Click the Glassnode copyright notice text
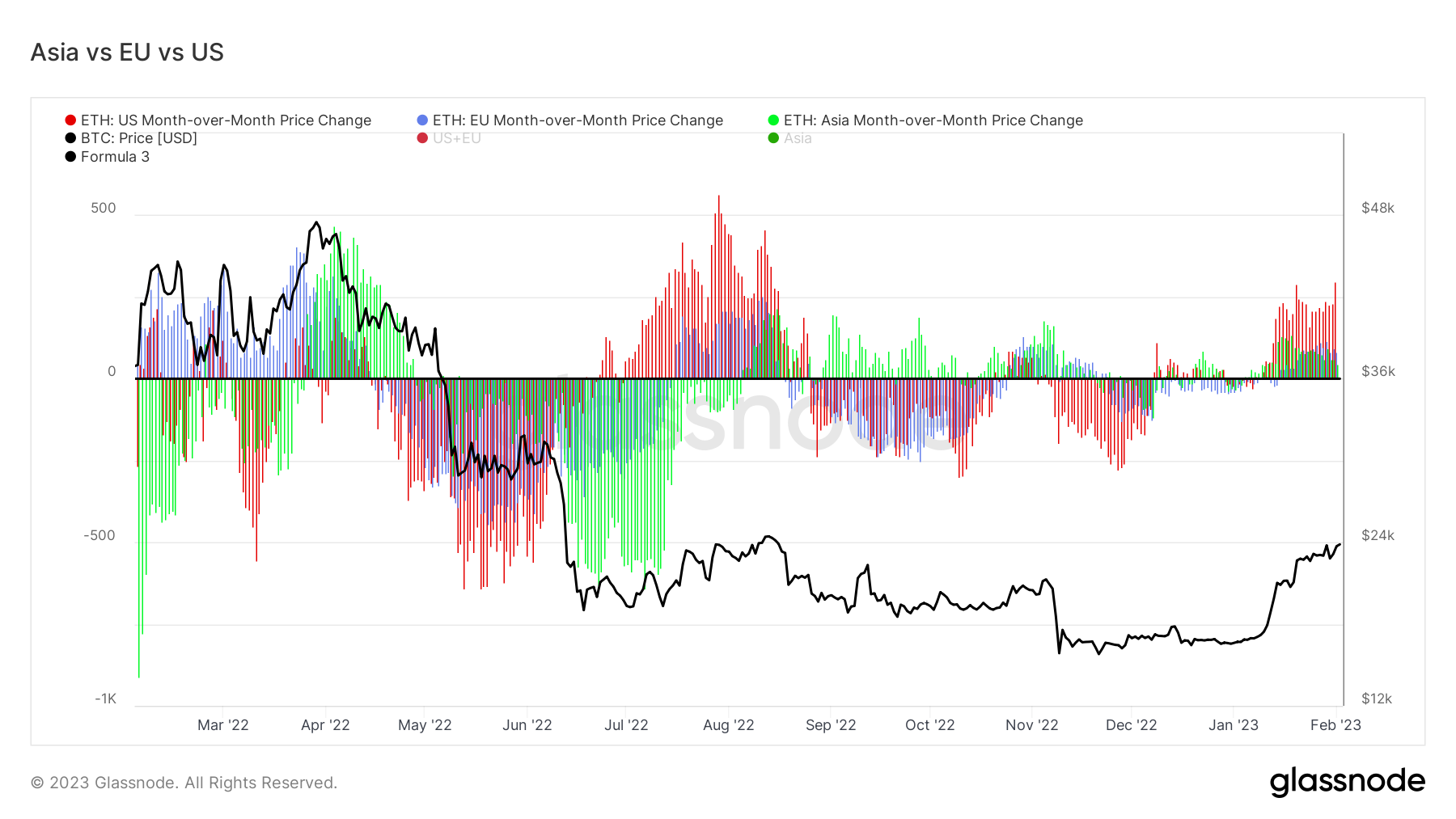Viewport: 1456px width, 819px height. 184,783
